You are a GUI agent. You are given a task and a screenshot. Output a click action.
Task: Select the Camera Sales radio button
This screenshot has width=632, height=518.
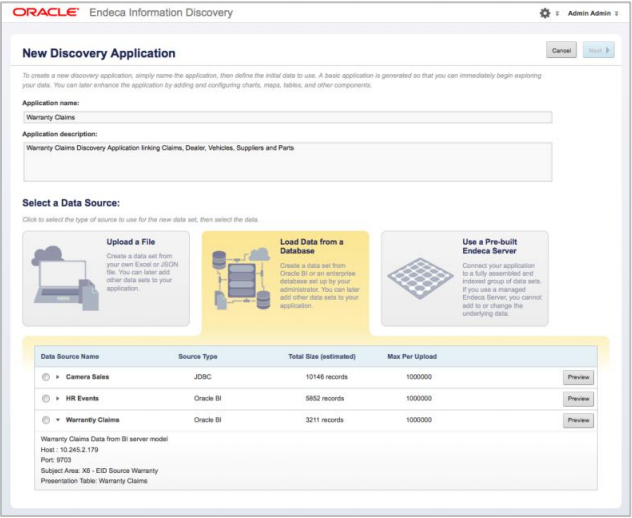coord(46,377)
